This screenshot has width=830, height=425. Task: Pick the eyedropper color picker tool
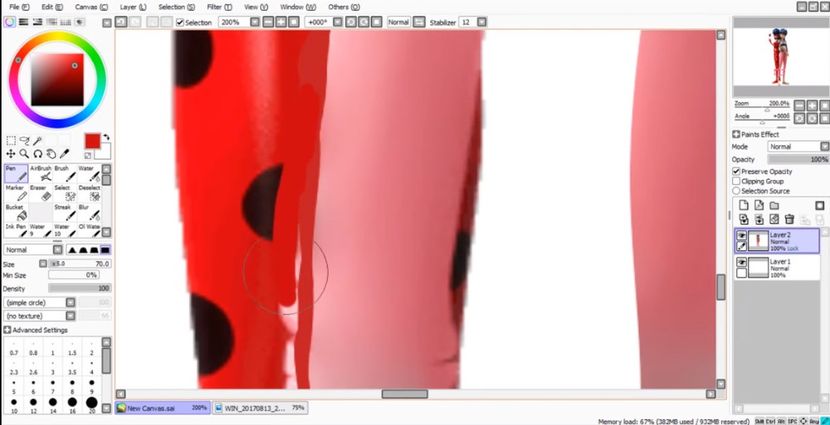coord(65,154)
